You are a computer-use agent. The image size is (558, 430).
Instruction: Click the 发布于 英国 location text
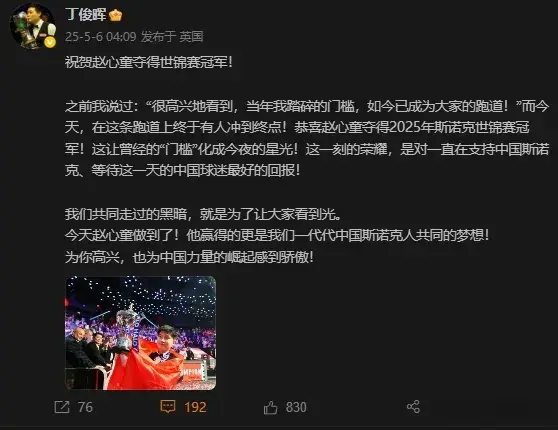coord(172,36)
